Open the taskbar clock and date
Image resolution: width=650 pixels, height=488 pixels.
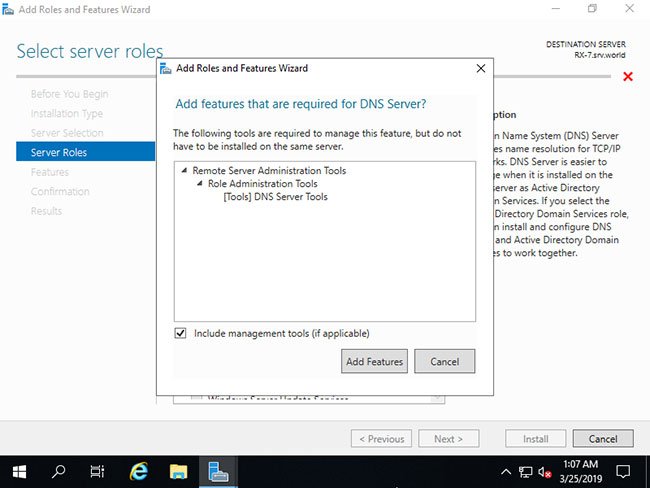coord(580,471)
